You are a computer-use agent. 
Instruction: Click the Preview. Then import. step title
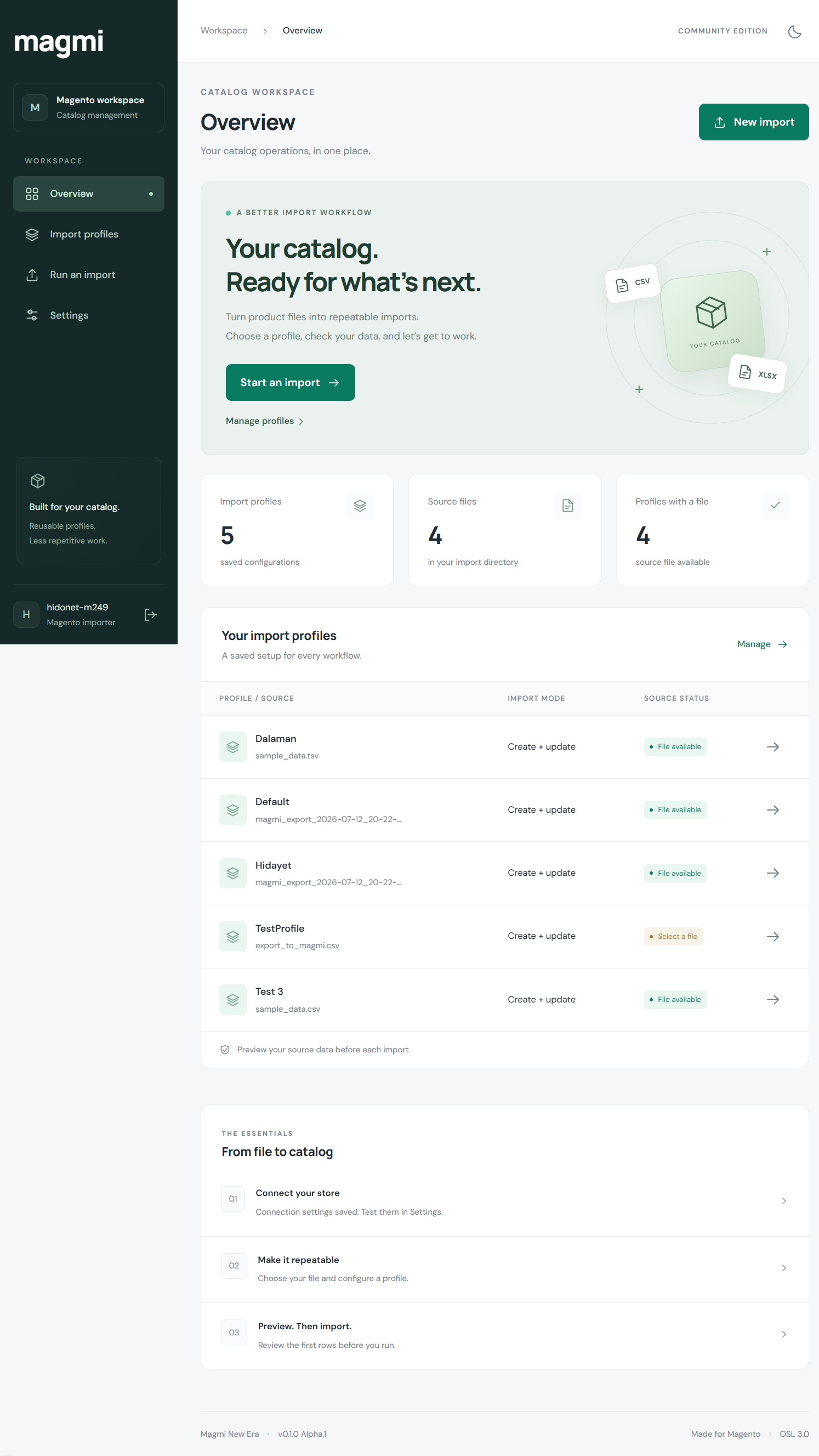pyautogui.click(x=304, y=1327)
